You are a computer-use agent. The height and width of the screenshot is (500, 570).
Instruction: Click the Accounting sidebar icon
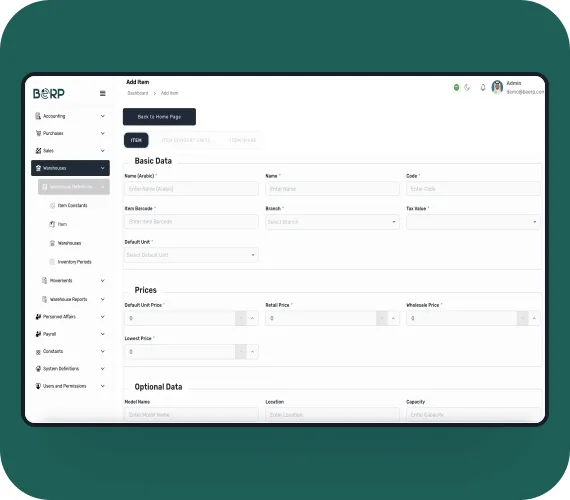[x=38, y=116]
